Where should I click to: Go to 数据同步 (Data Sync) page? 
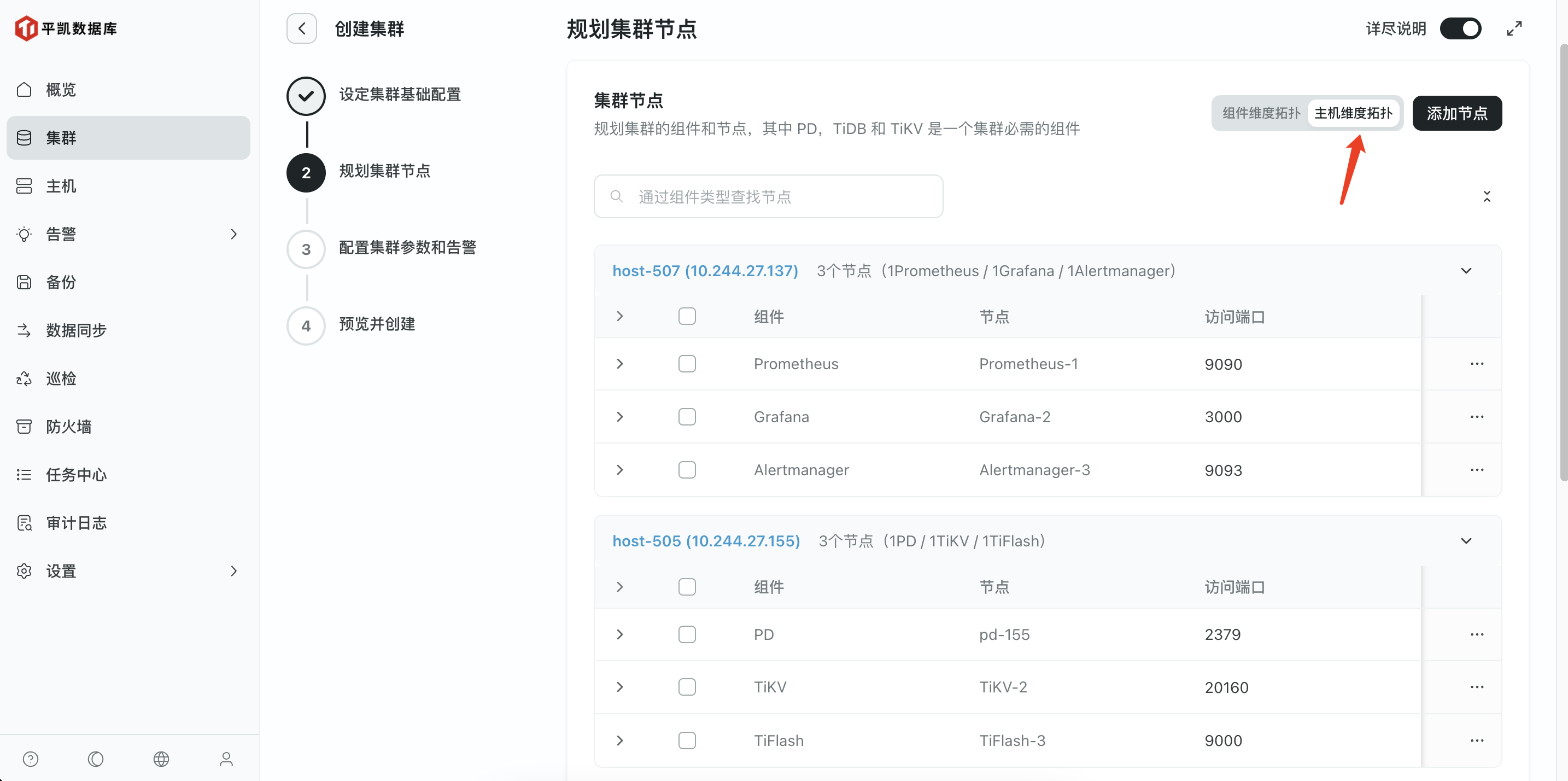point(73,329)
